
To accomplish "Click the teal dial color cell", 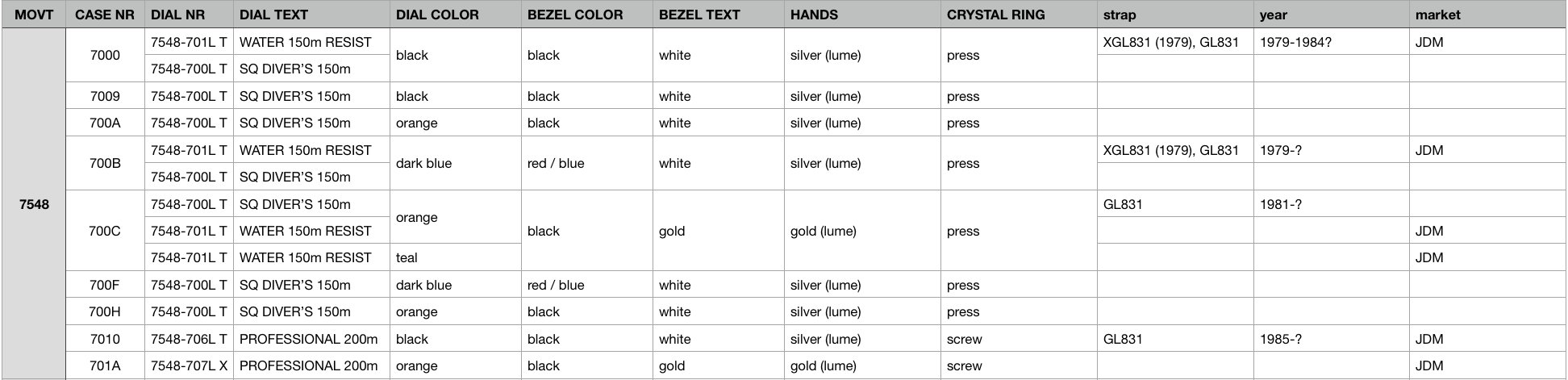I will [x=456, y=257].
